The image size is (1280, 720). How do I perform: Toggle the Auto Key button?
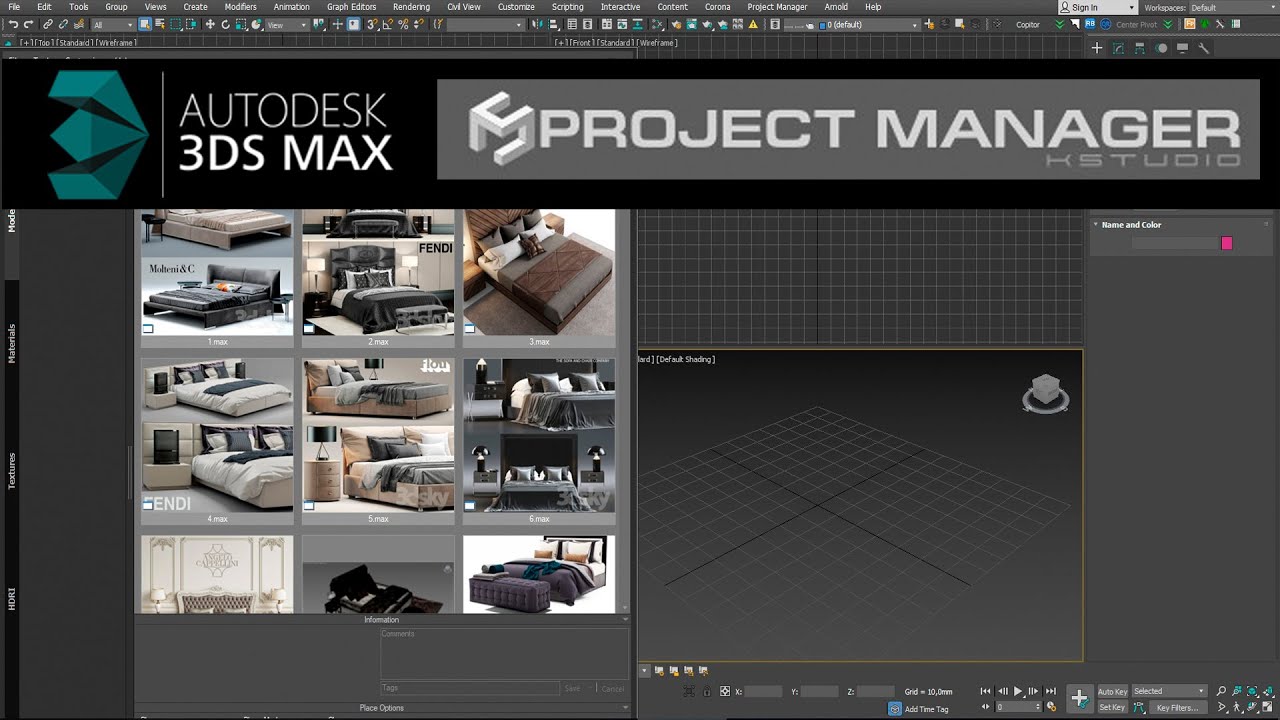coord(1112,692)
